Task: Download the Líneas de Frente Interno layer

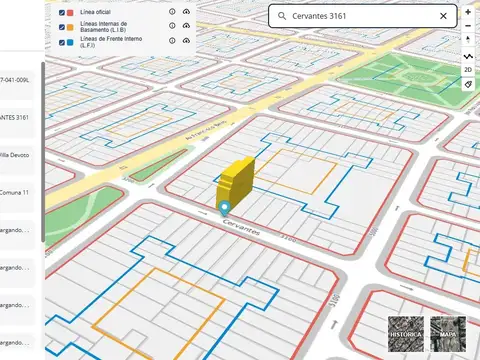Action: 186,41
